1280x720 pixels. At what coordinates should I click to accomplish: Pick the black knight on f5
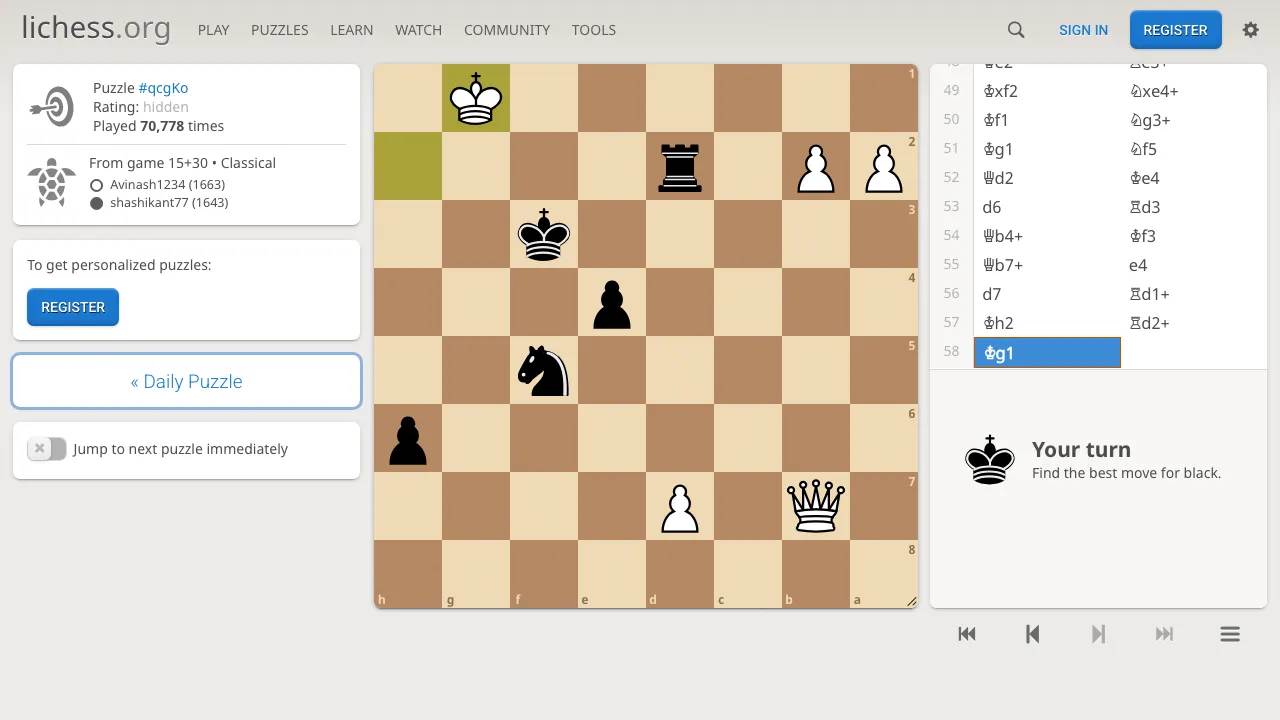[544, 370]
